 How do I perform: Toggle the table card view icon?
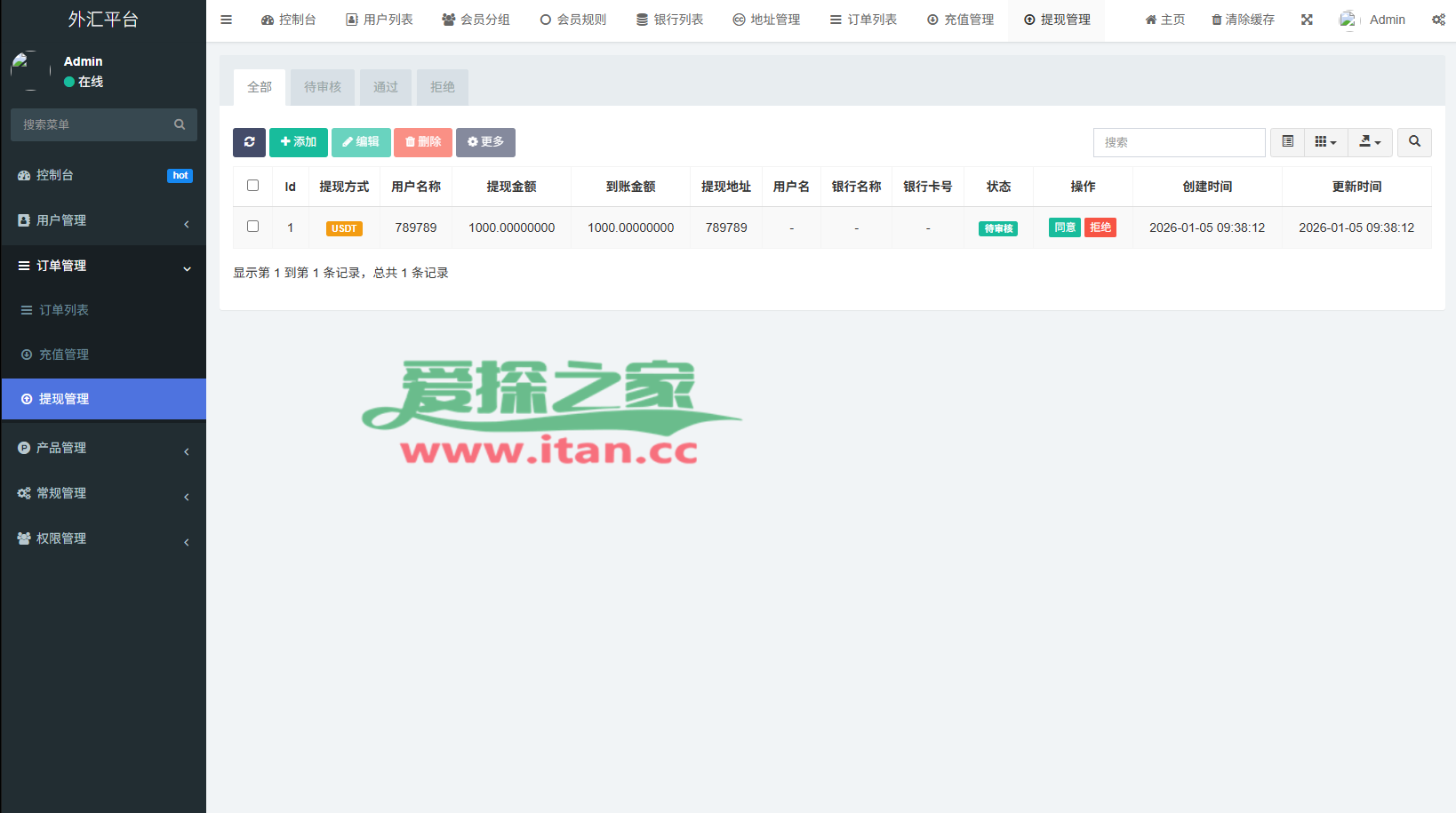click(1287, 142)
